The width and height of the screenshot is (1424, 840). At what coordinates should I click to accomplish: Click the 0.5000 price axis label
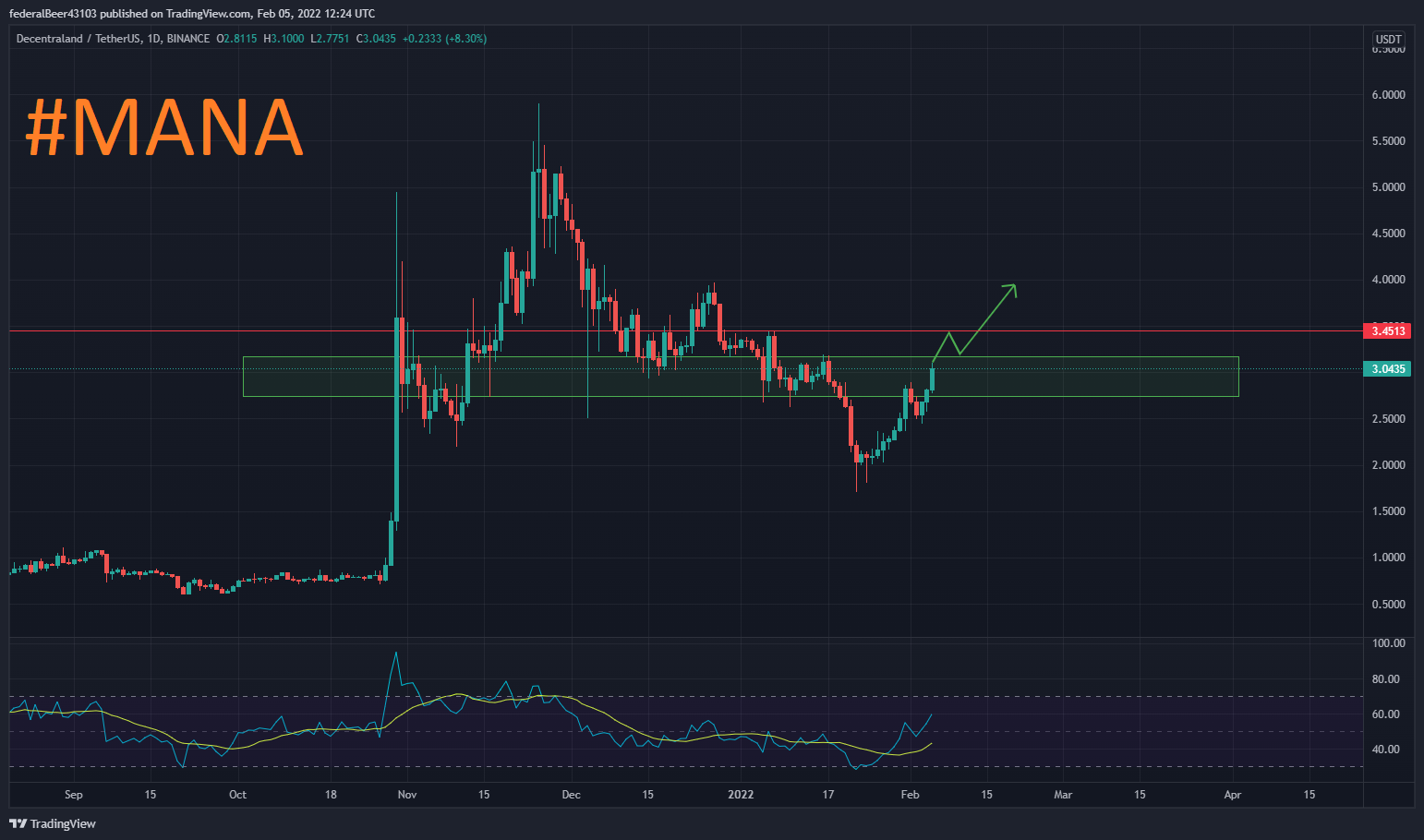(1389, 605)
